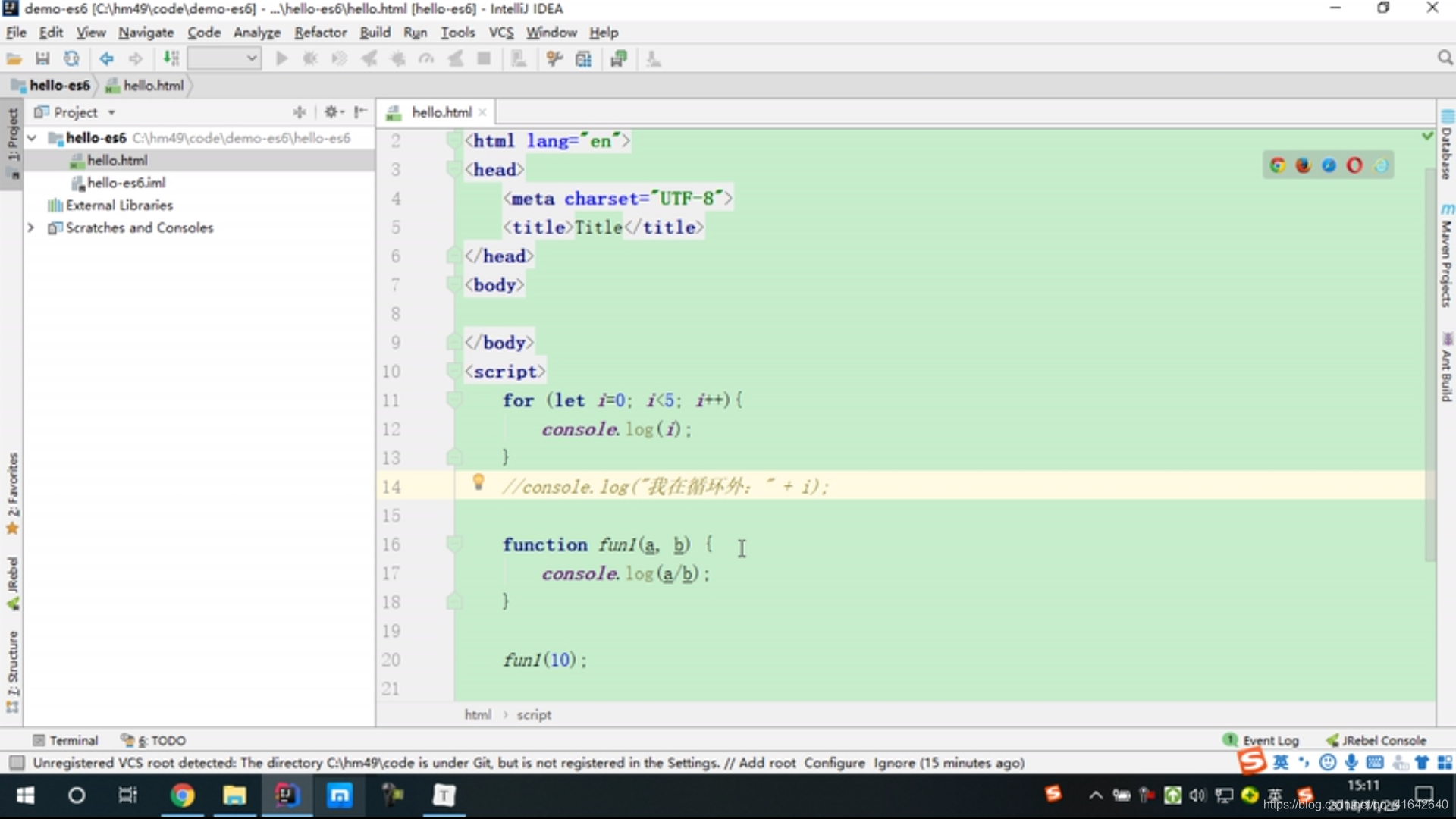Viewport: 1456px width, 819px height.
Task: Click Ignore in VCS notification
Action: [893, 763]
